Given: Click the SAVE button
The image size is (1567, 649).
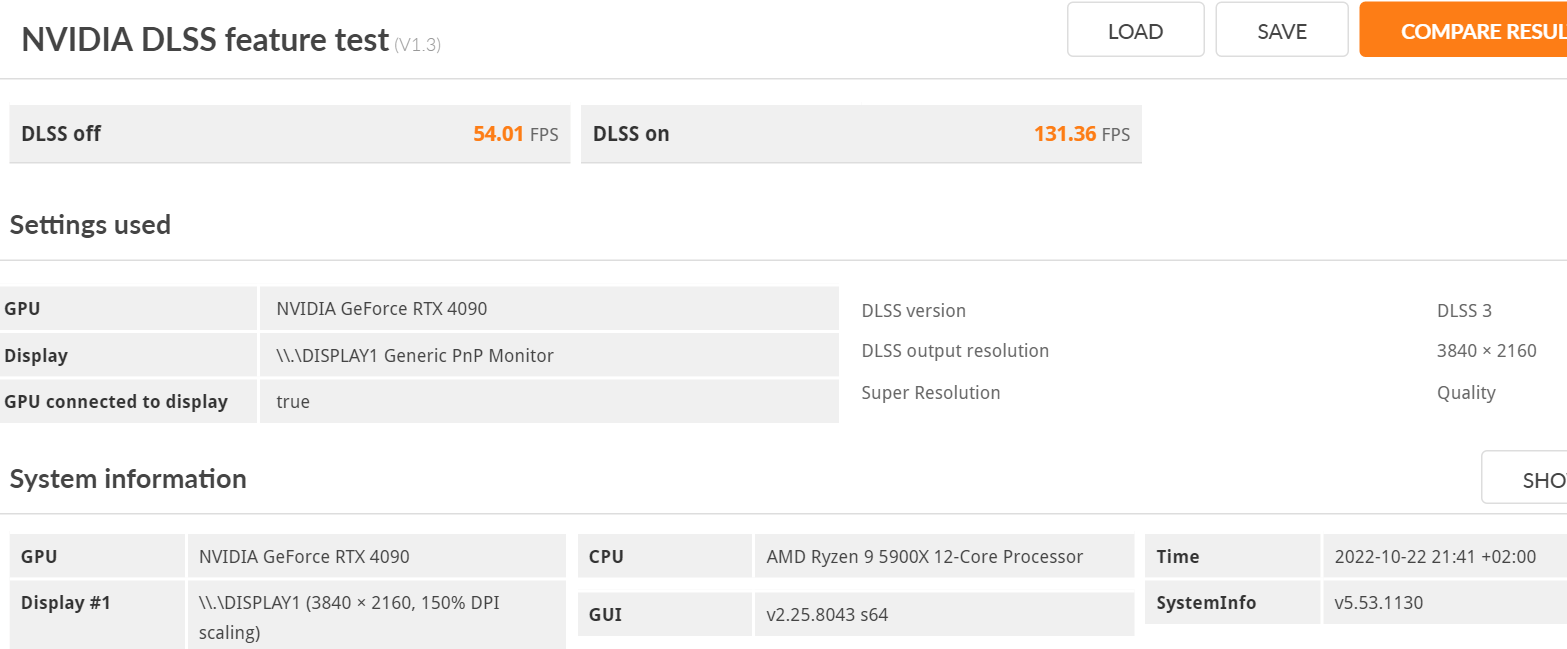Looking at the screenshot, I should pyautogui.click(x=1281, y=30).
